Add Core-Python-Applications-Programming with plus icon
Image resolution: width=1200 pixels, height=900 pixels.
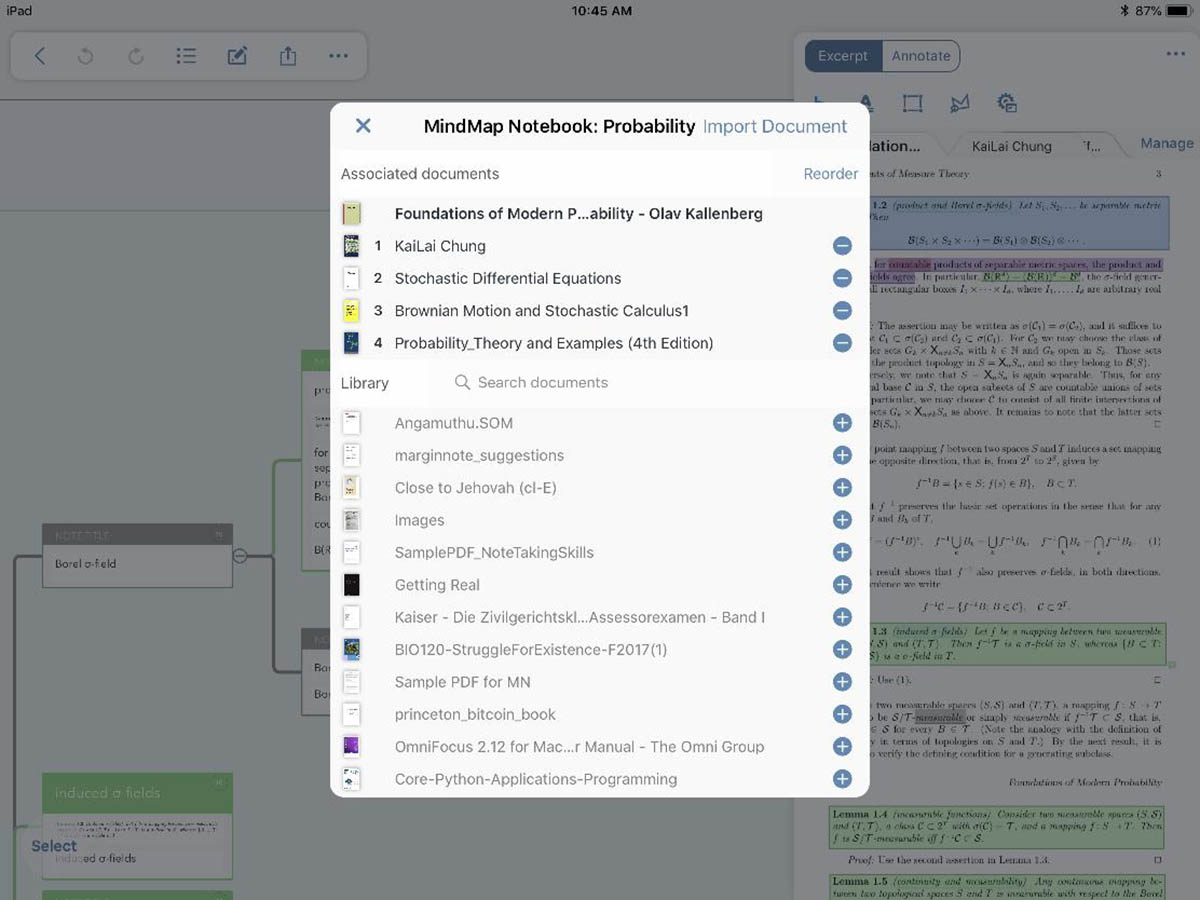point(842,779)
